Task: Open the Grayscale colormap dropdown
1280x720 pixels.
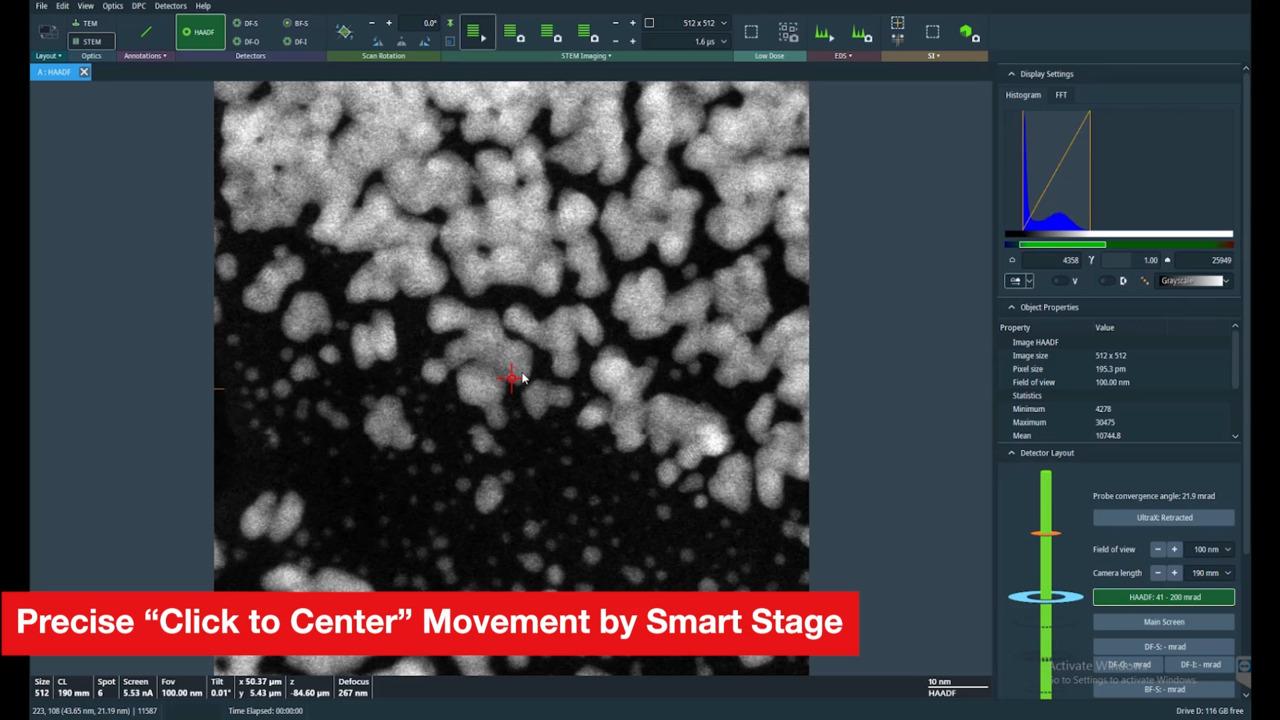Action: 1194,281
